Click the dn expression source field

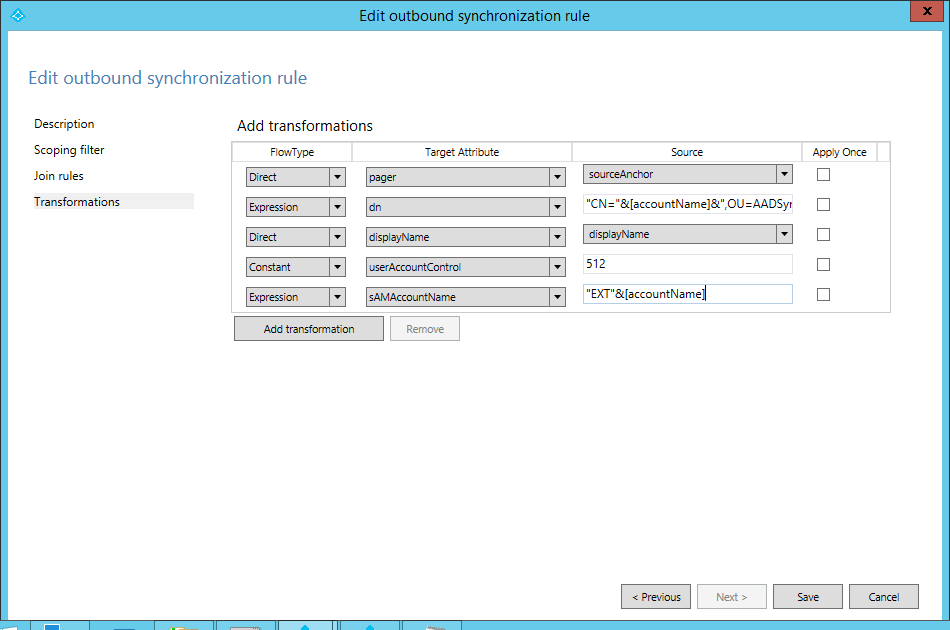[x=687, y=205]
